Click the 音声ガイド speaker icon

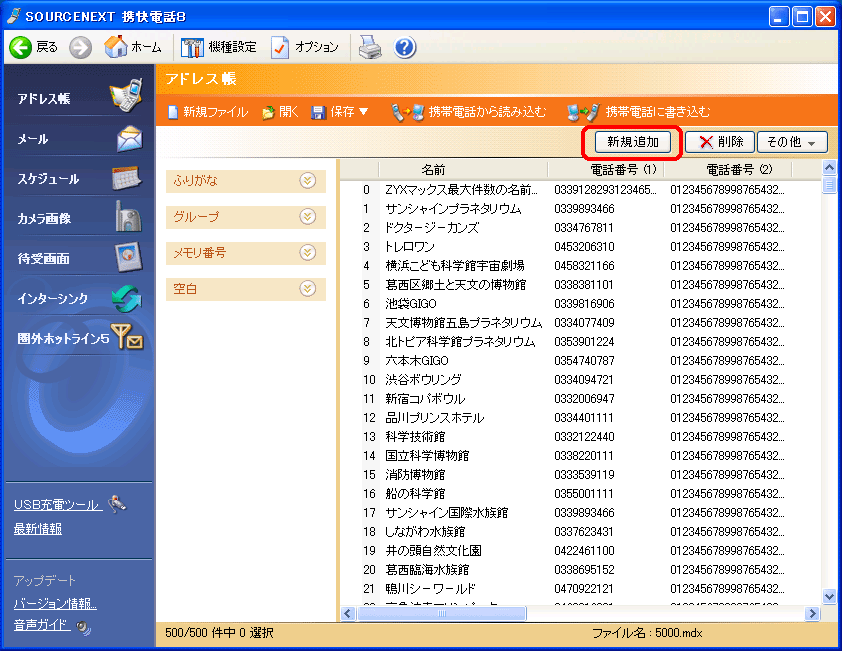[x=83, y=626]
